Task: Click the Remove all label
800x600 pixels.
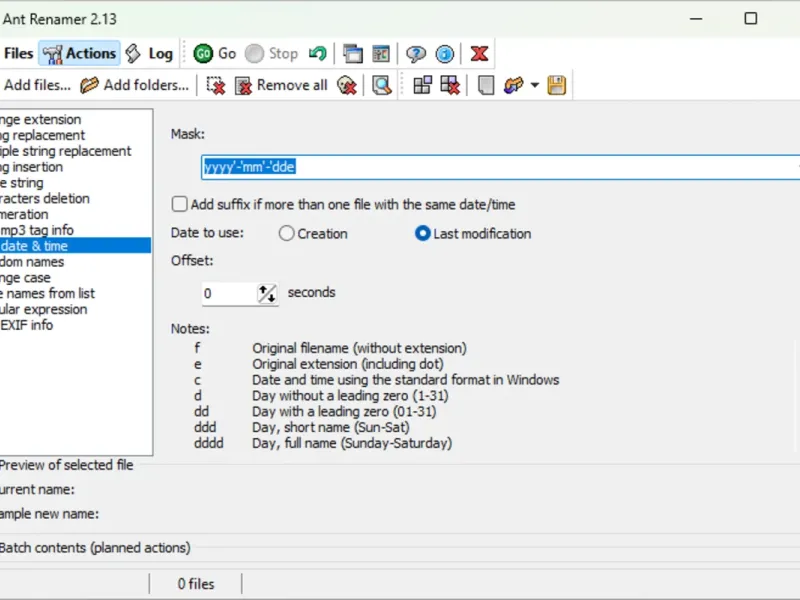Action: click(x=292, y=85)
